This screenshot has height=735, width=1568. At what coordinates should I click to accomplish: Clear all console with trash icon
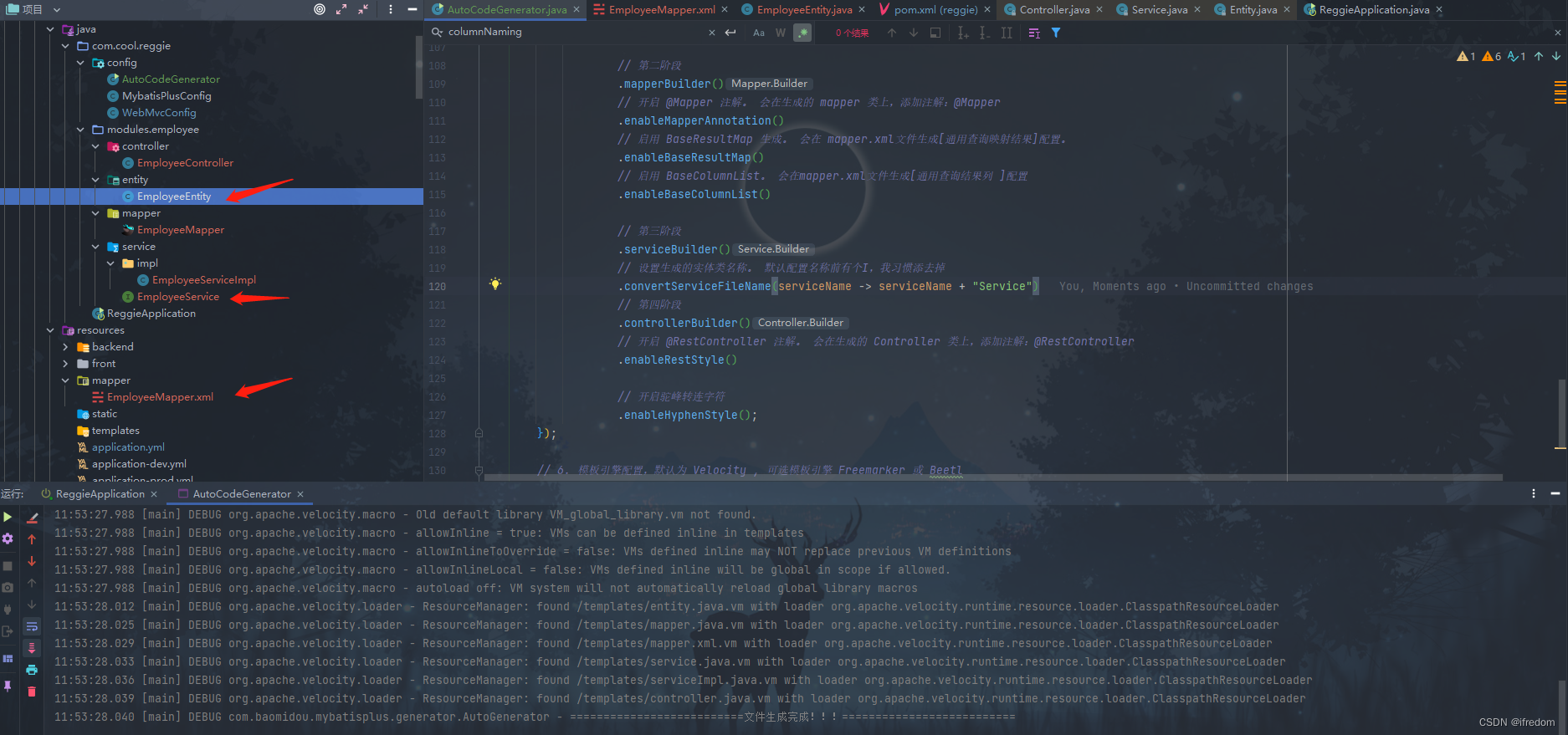tap(32, 692)
